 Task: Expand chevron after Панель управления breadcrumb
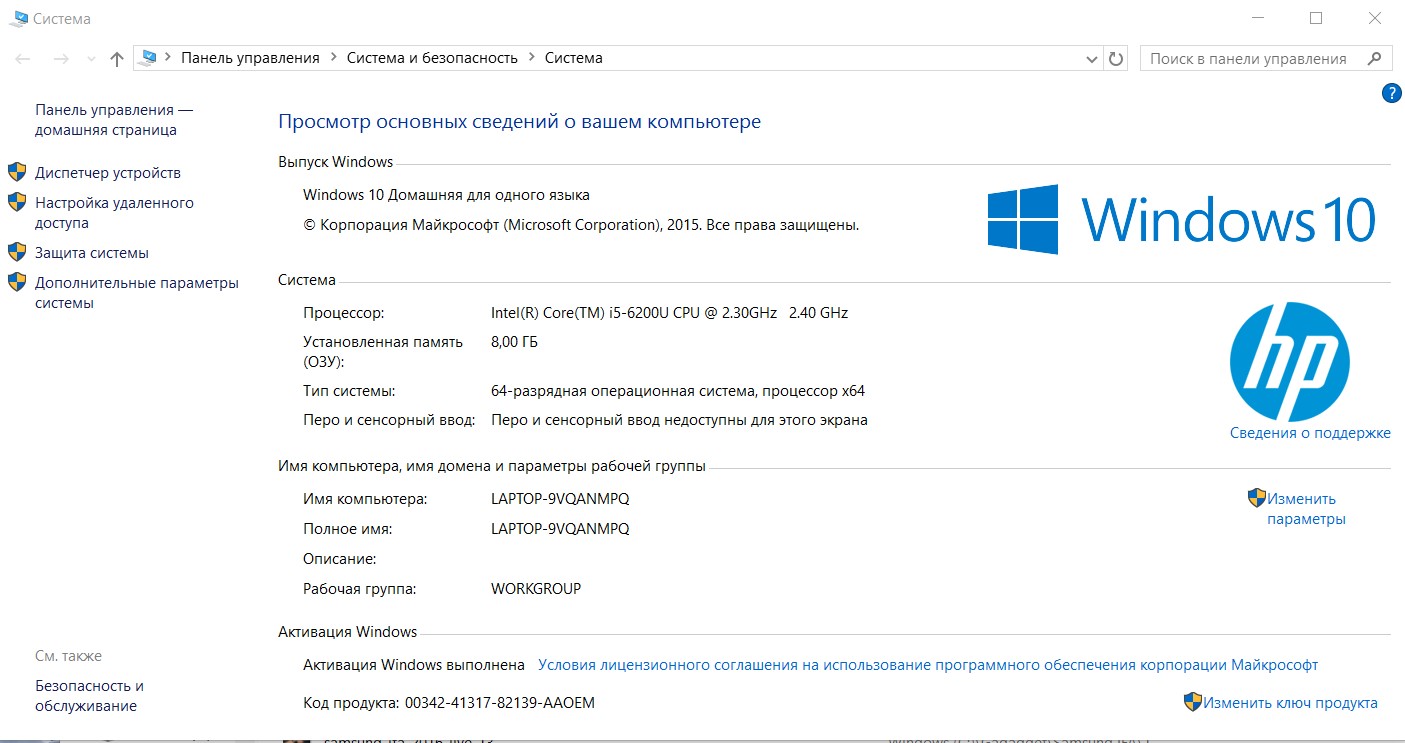(x=333, y=58)
